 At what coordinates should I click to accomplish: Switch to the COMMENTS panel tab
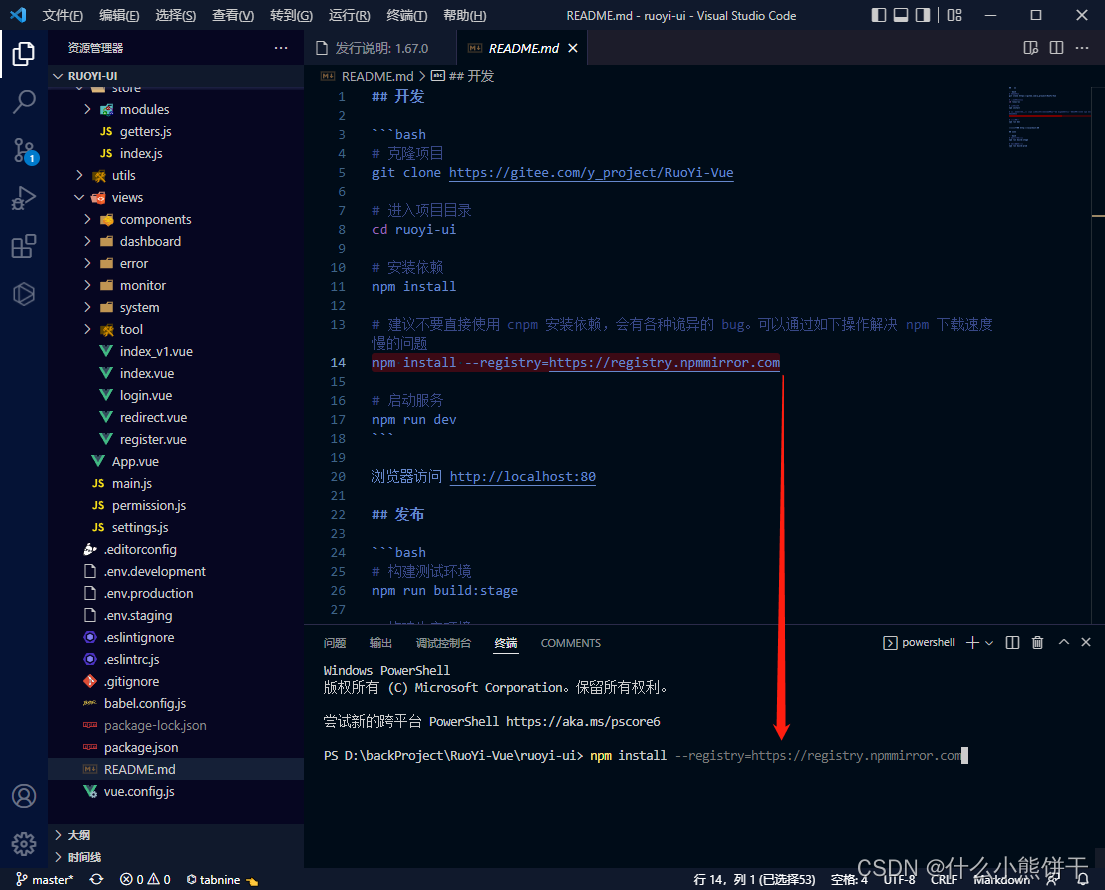(x=571, y=643)
